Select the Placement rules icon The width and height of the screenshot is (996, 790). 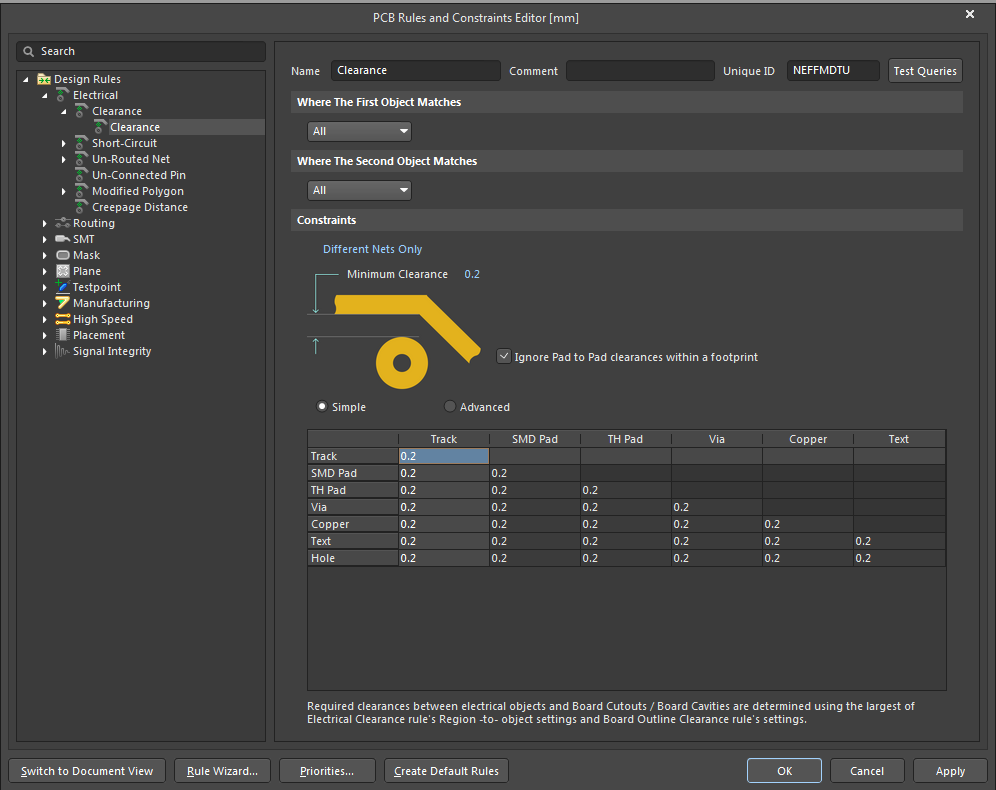[x=62, y=335]
